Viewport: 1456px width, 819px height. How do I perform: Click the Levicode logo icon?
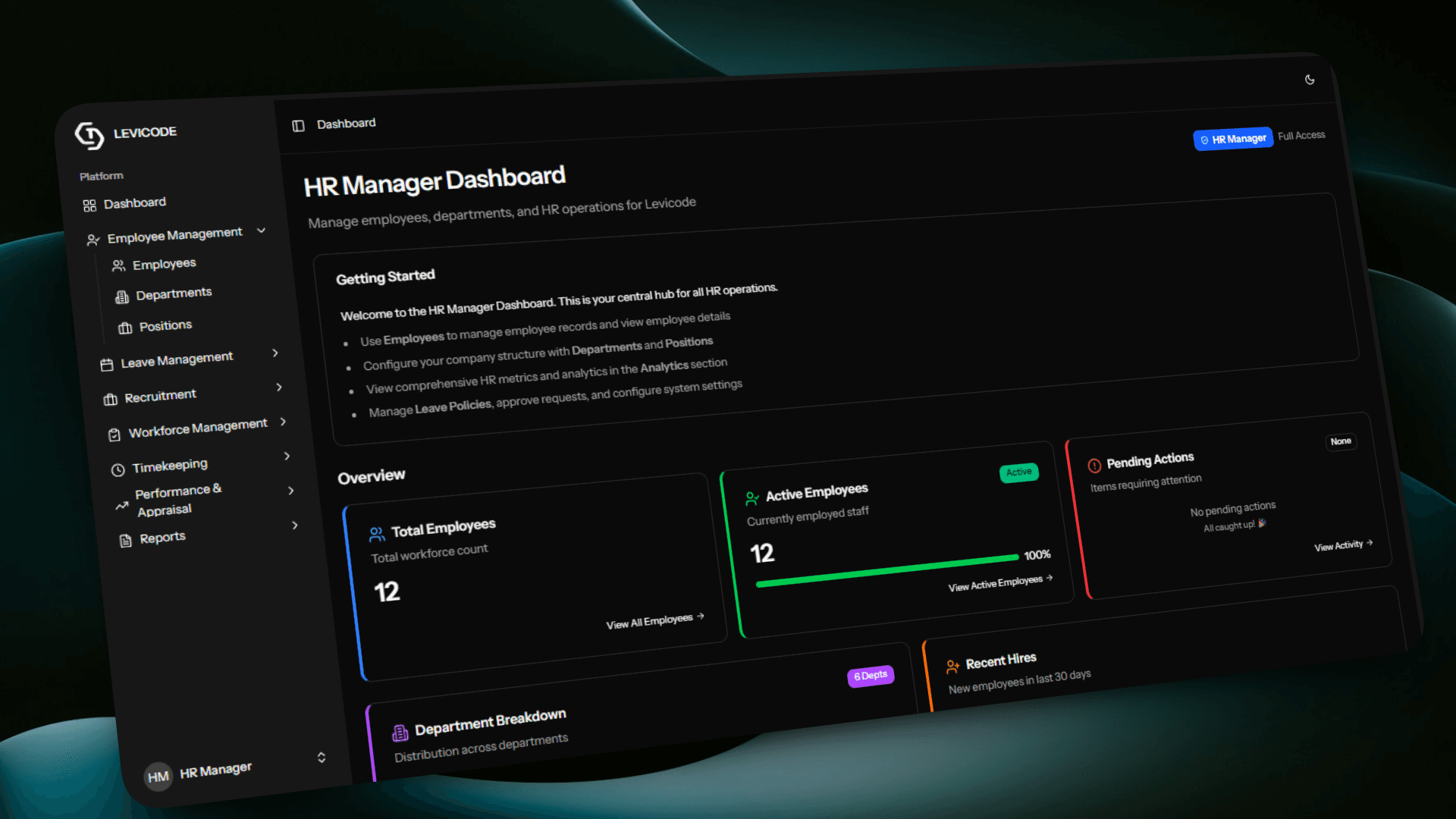click(x=89, y=136)
